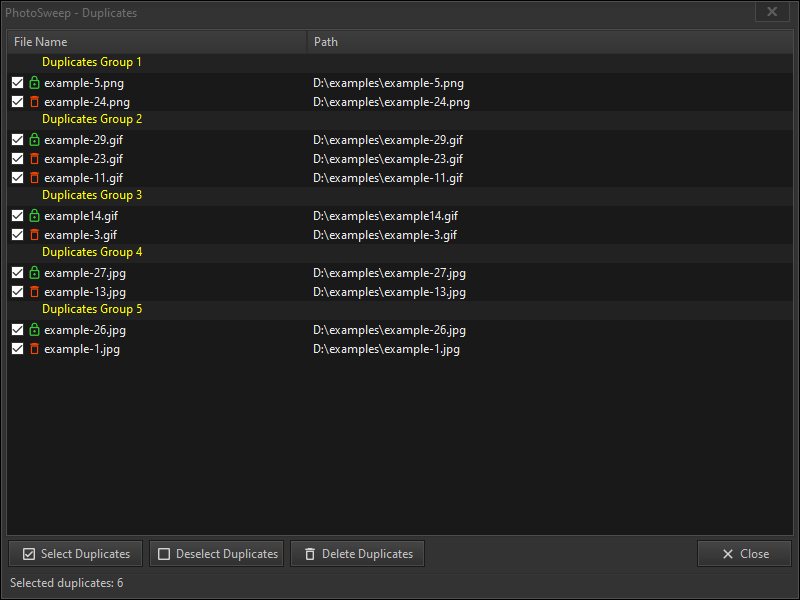The width and height of the screenshot is (800, 600).
Task: Click the Close button at bottom right
Action: (x=744, y=553)
